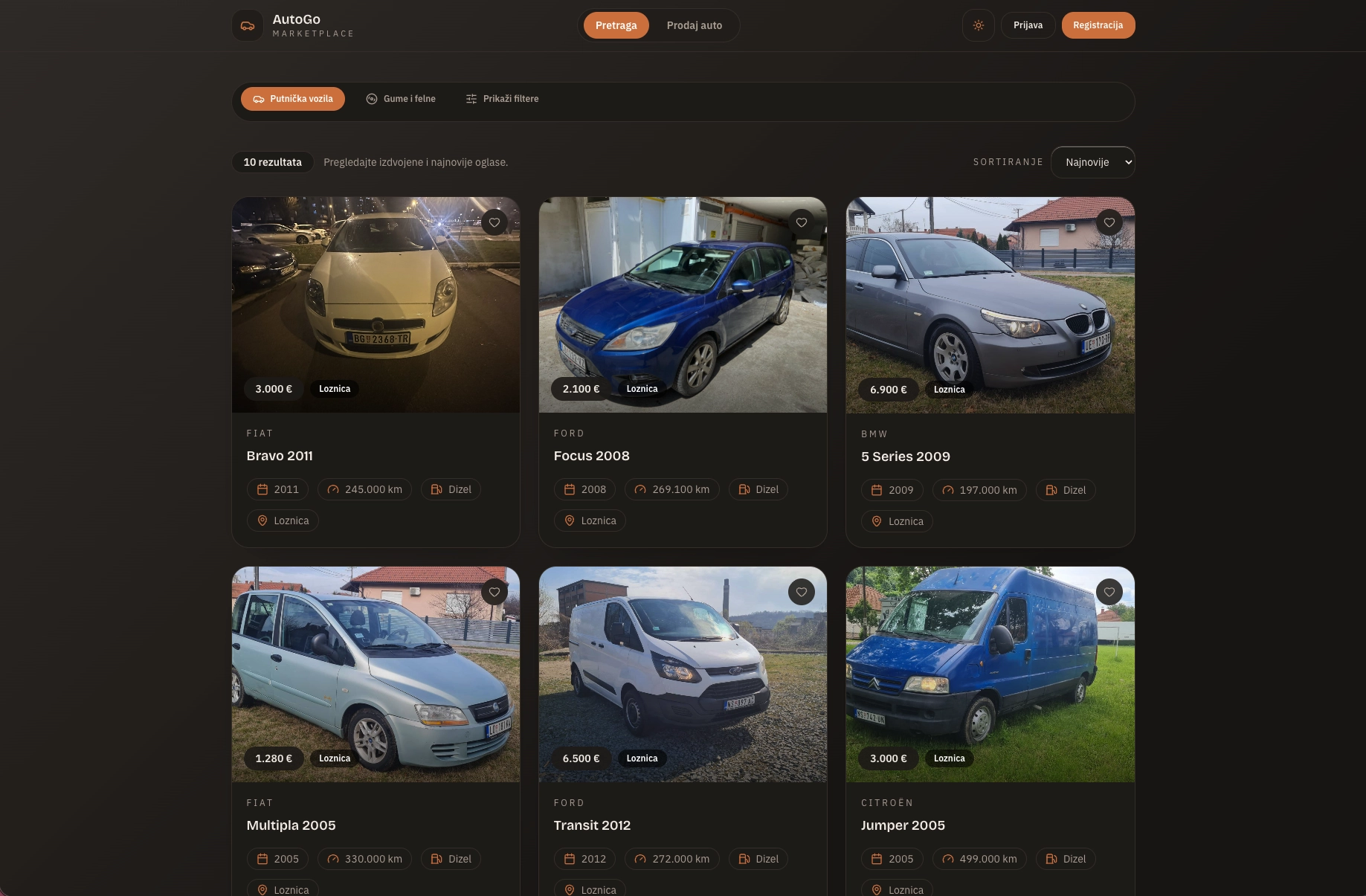Viewport: 1366px width, 896px height.
Task: Favorite the Fiat Multipla 2005 listing
Action: coord(494,592)
